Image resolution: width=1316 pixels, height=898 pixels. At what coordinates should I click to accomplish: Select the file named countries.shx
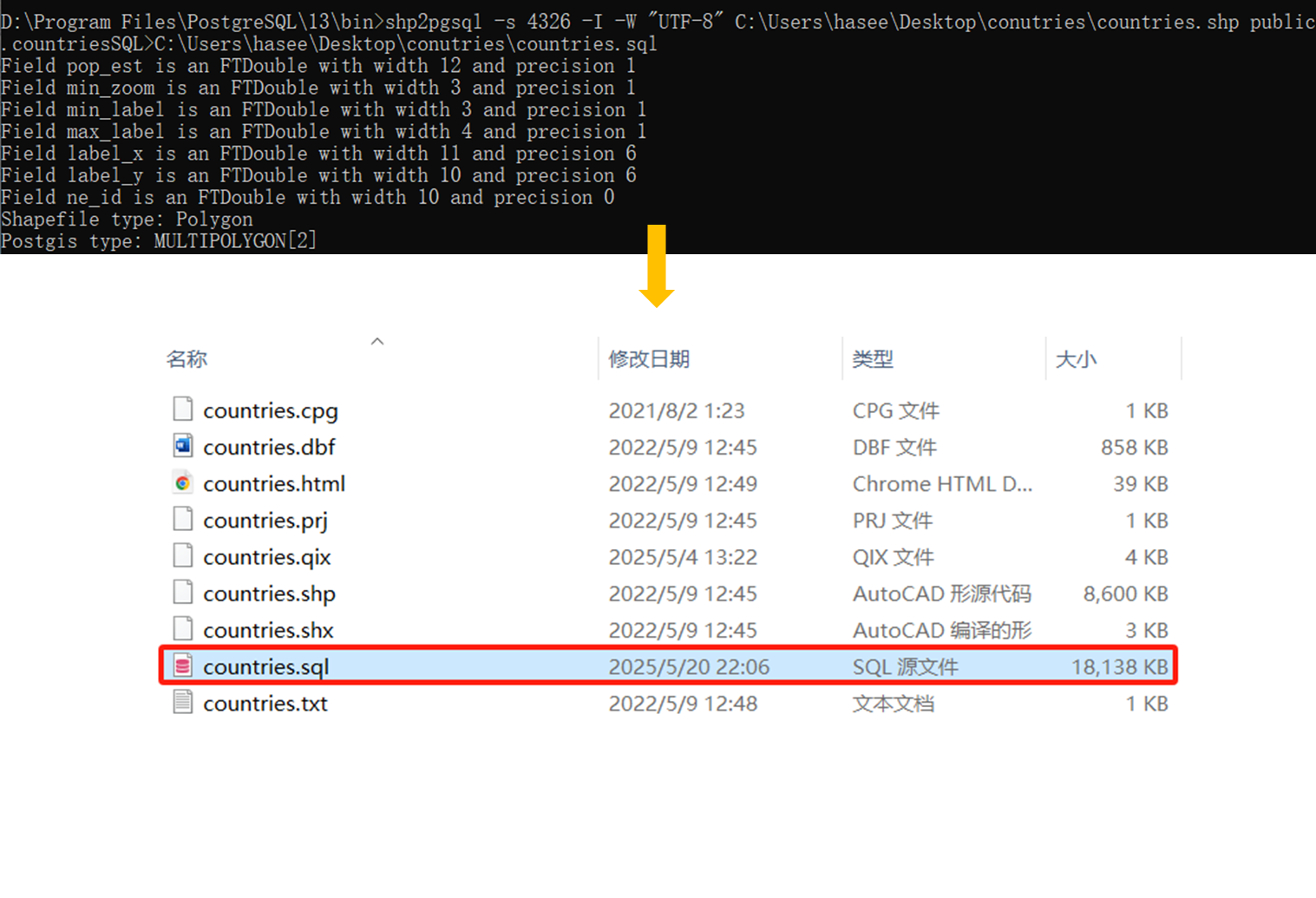point(268,630)
